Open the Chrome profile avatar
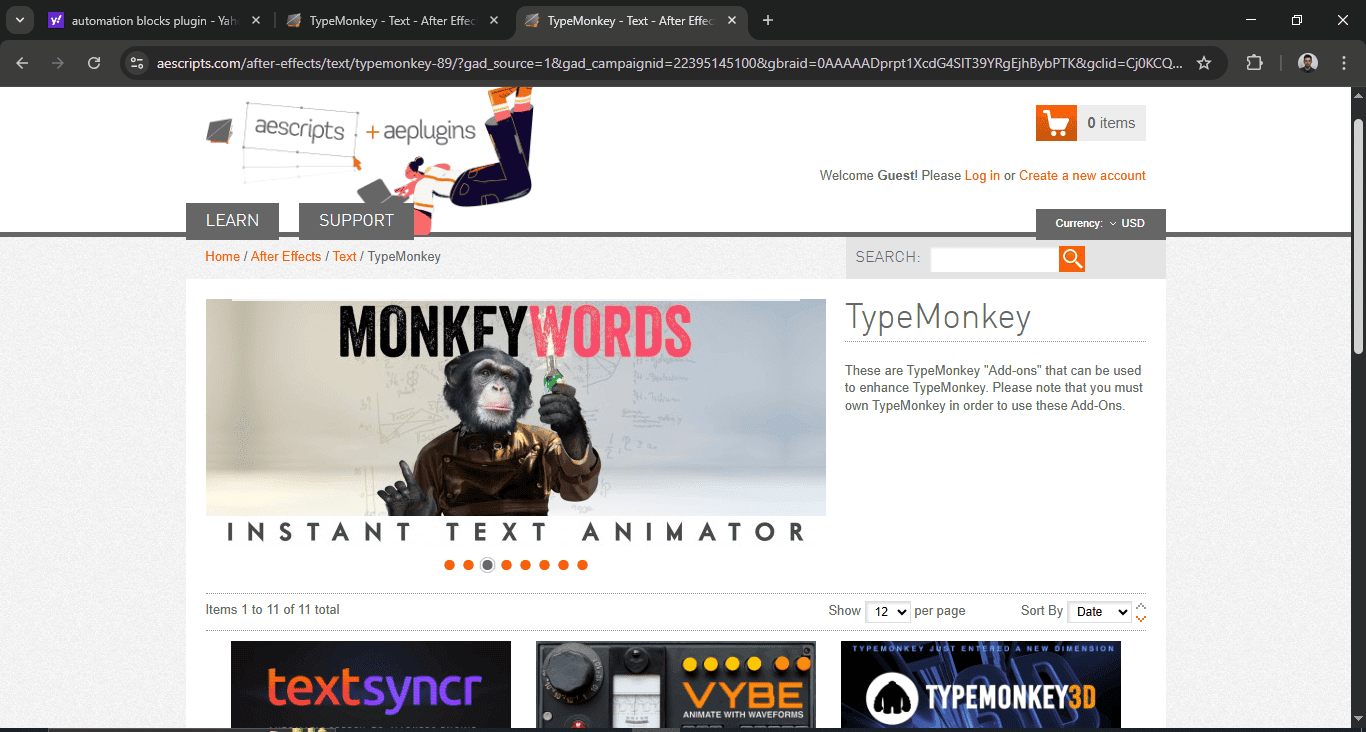This screenshot has height=732, width=1366. click(1308, 63)
